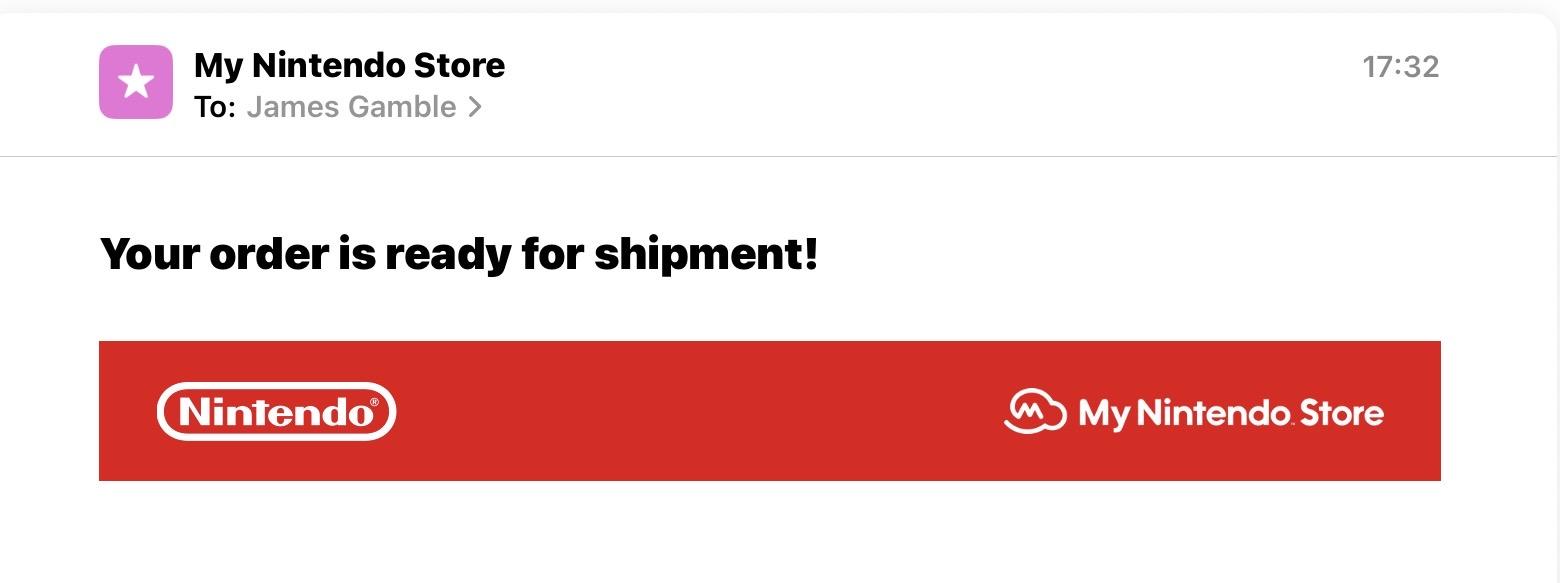Click the pink star sender avatar

pos(136,82)
